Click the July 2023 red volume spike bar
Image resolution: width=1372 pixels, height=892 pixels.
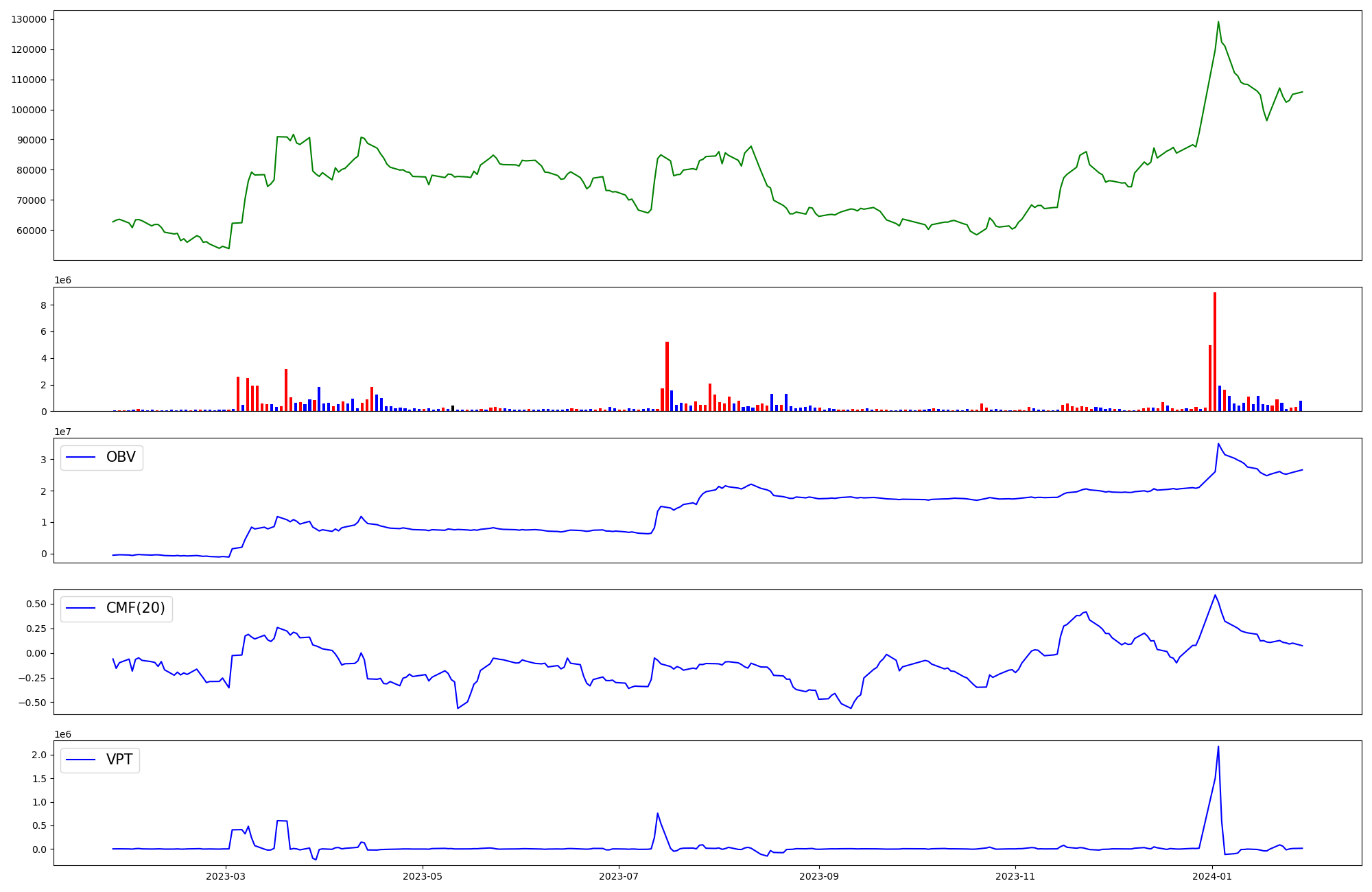(x=667, y=377)
